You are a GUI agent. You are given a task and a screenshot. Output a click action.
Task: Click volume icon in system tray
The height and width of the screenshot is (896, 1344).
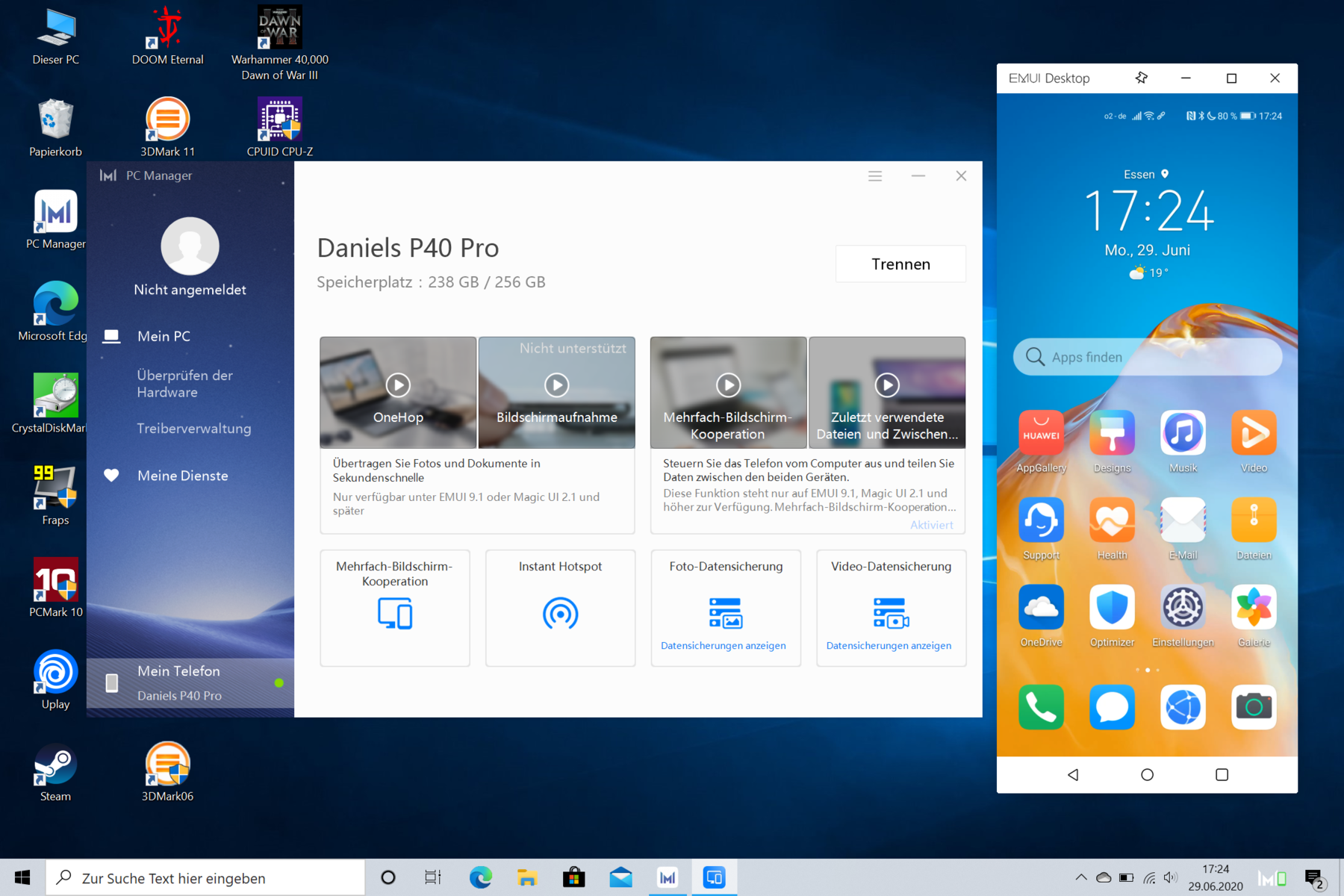[1170, 878]
